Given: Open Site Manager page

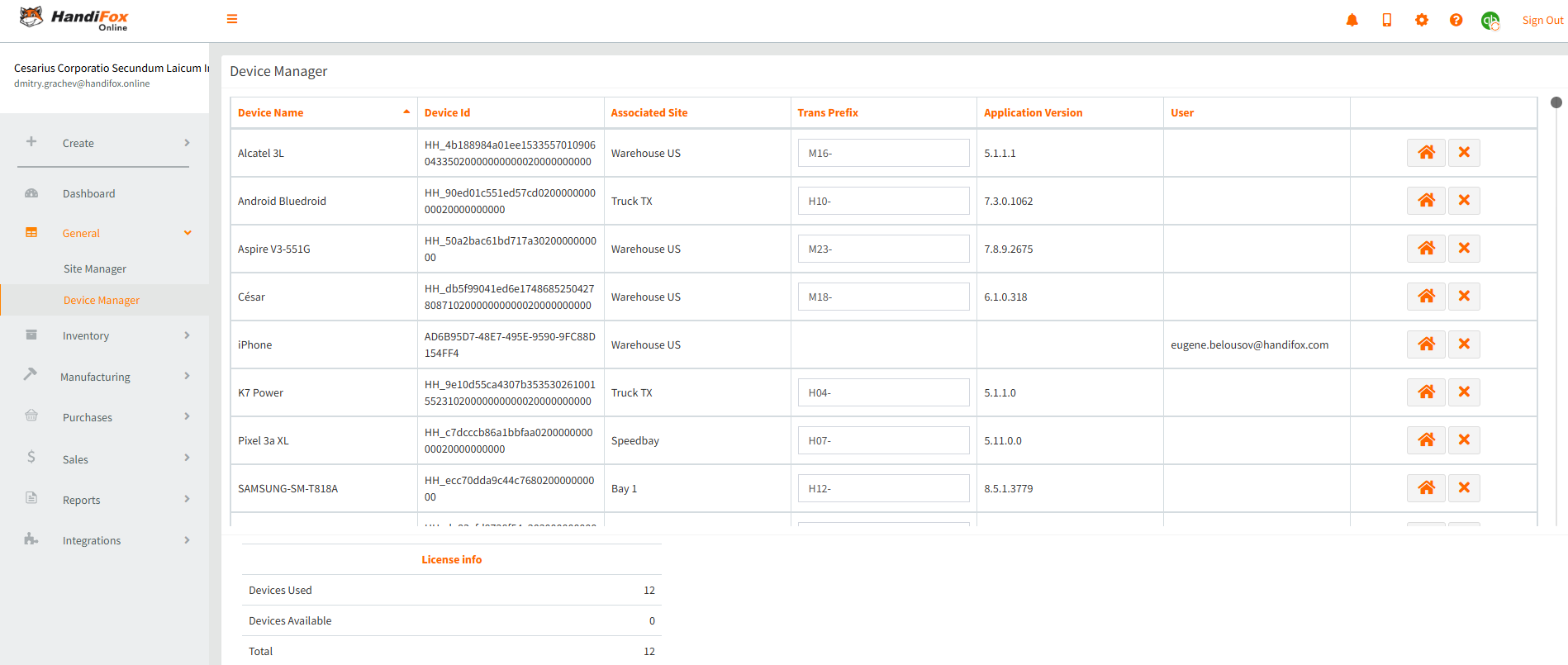Looking at the screenshot, I should coord(95,268).
